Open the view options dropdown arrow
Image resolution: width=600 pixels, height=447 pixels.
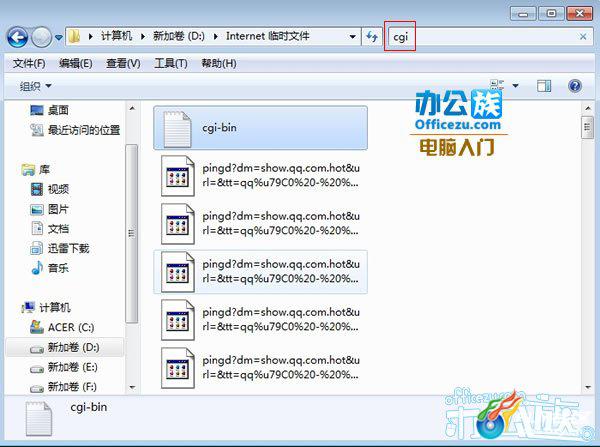pyautogui.click(x=515, y=85)
